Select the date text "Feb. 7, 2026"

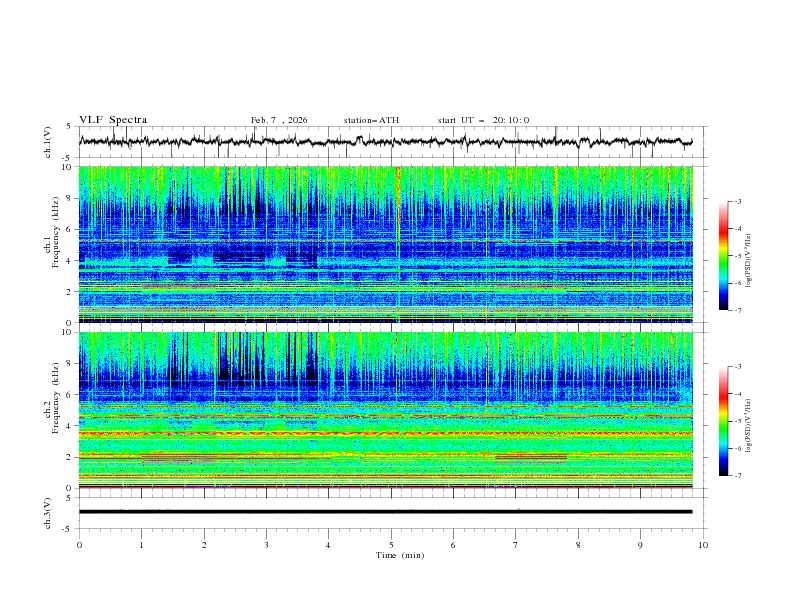(279, 120)
